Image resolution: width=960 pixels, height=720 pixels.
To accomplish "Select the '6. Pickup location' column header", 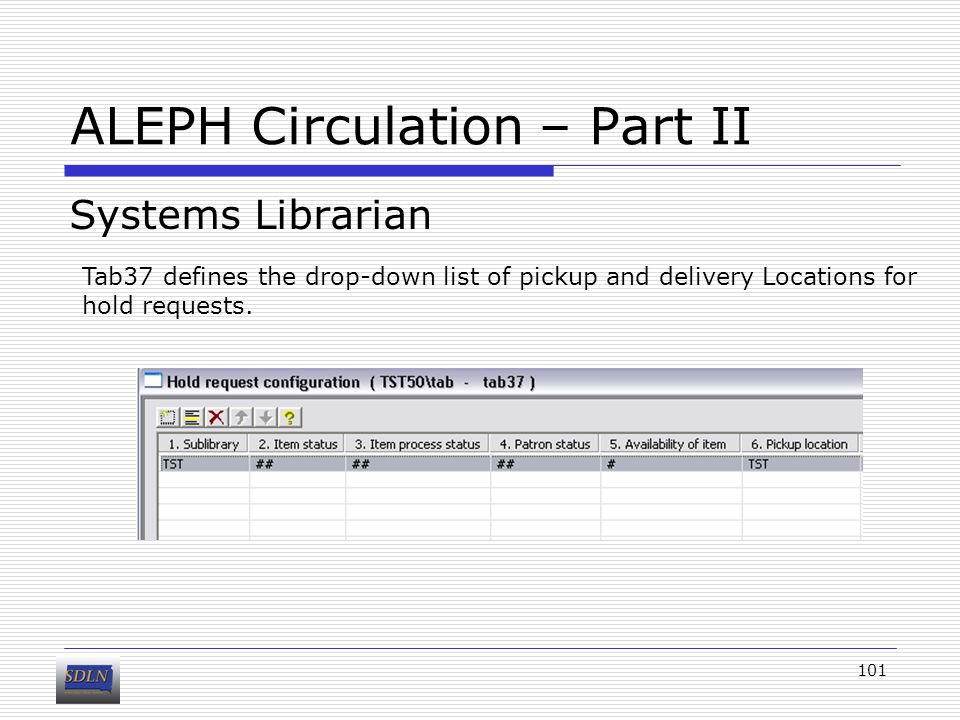I will (800, 444).
